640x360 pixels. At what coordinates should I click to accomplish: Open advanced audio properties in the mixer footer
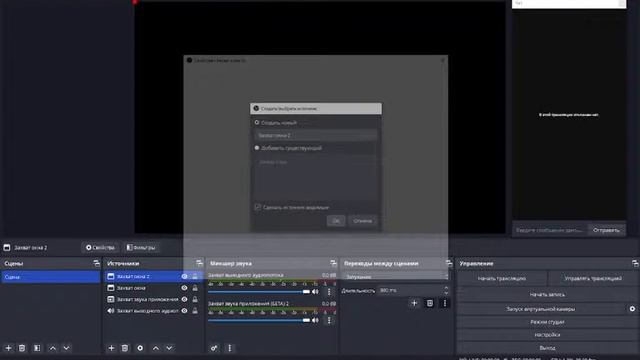(214, 348)
